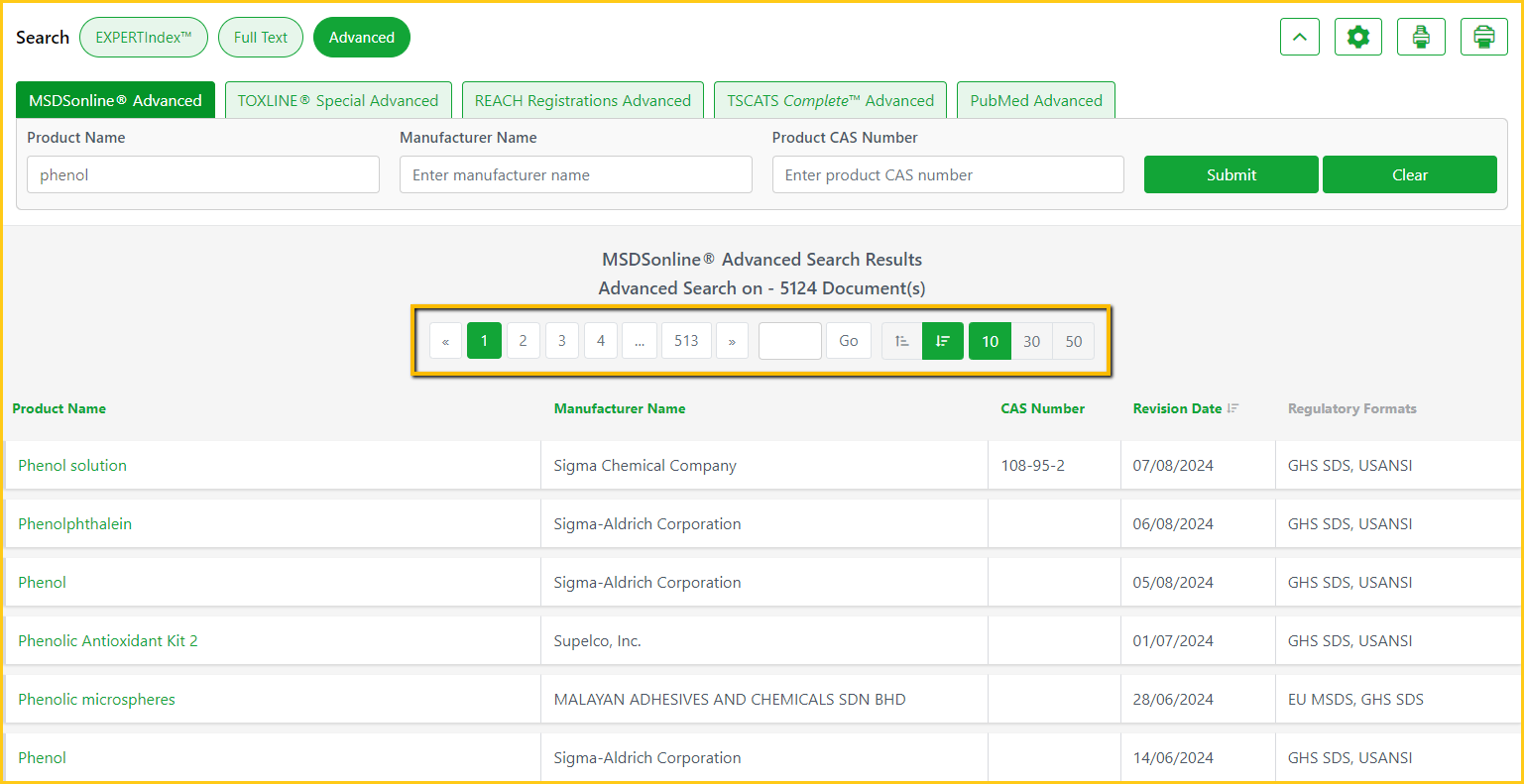Click the rightmost printer icon

tap(1483, 38)
